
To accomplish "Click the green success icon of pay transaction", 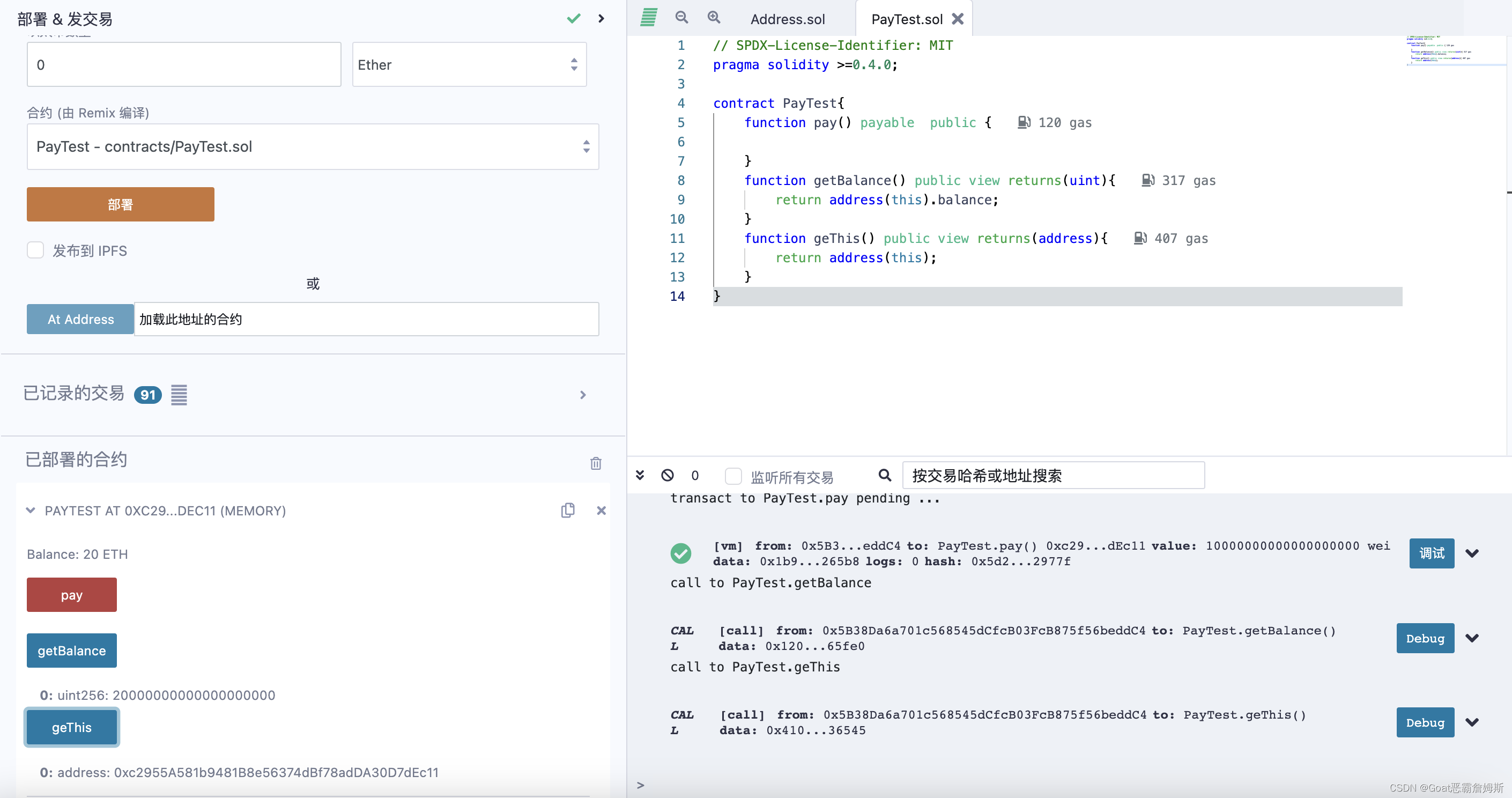I will pos(681,553).
